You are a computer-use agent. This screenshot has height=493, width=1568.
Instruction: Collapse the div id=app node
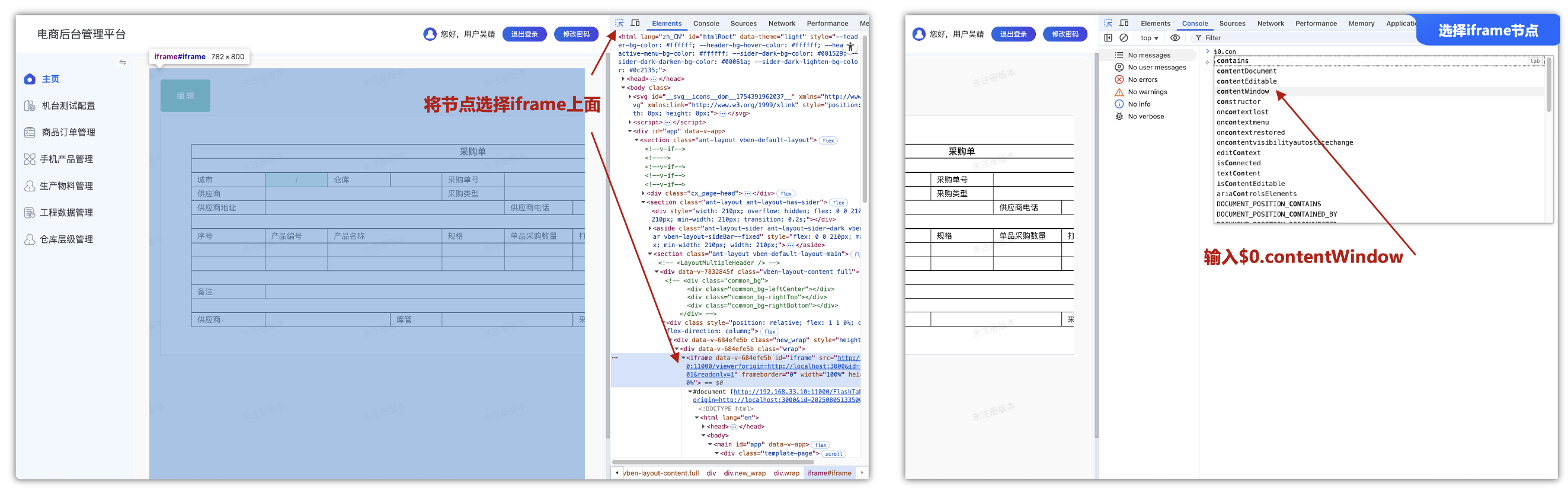[x=630, y=132]
